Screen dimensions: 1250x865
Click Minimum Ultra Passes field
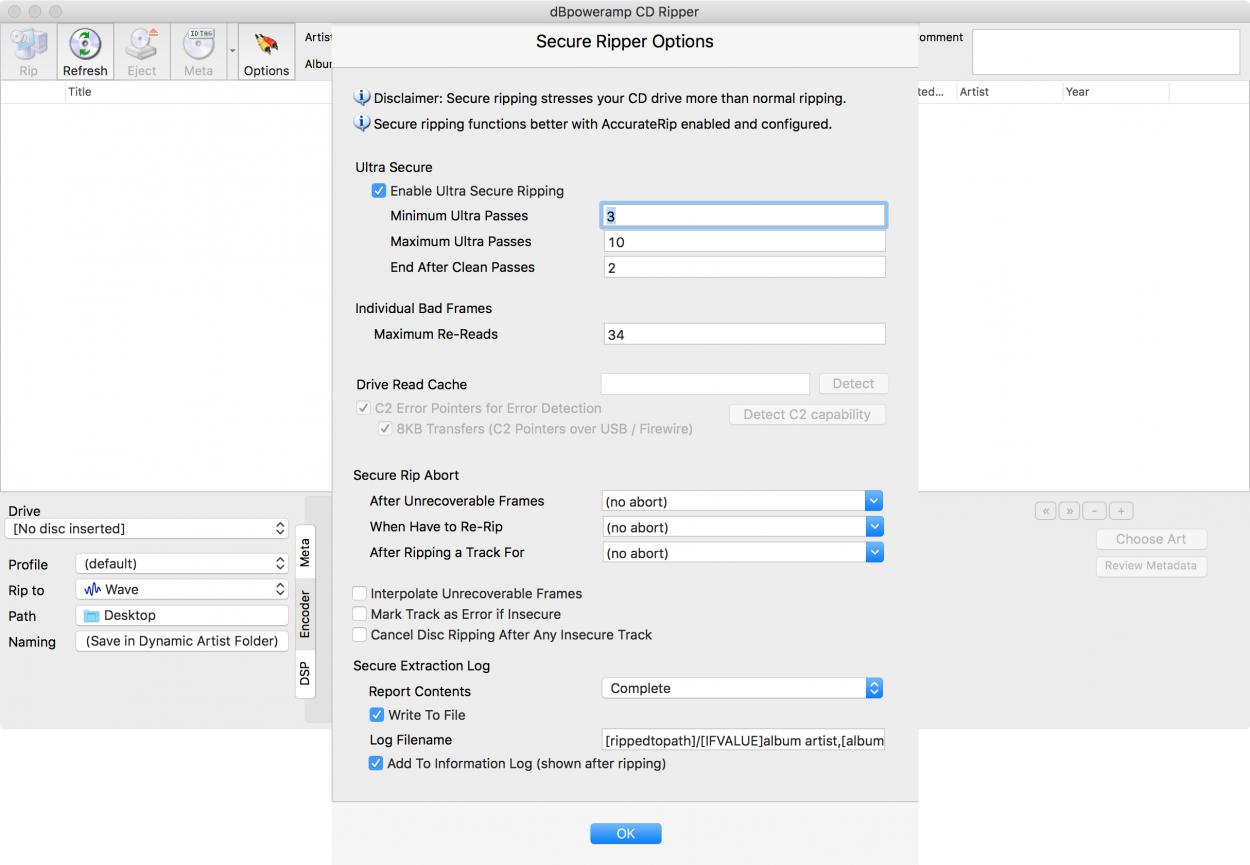coord(744,216)
